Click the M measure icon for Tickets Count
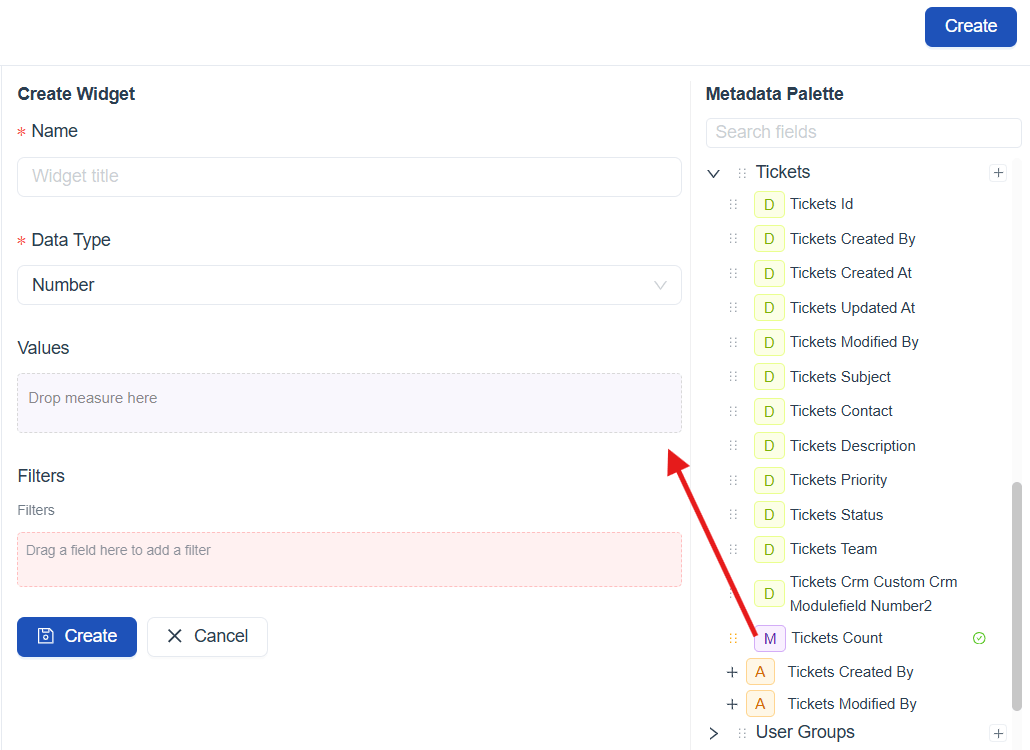The height and width of the screenshot is (750, 1030). coord(769,638)
